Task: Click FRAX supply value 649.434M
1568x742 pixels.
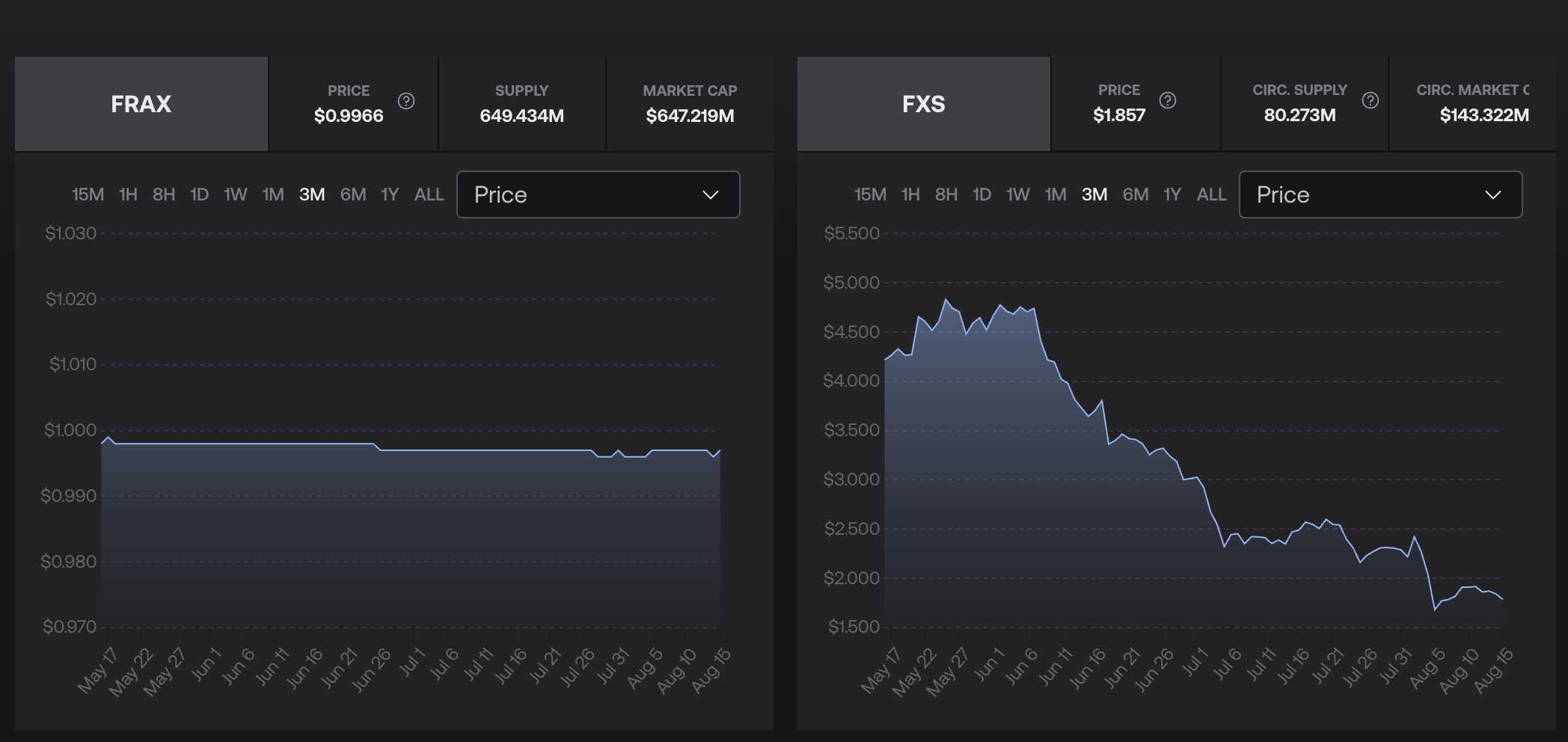Action: click(522, 116)
